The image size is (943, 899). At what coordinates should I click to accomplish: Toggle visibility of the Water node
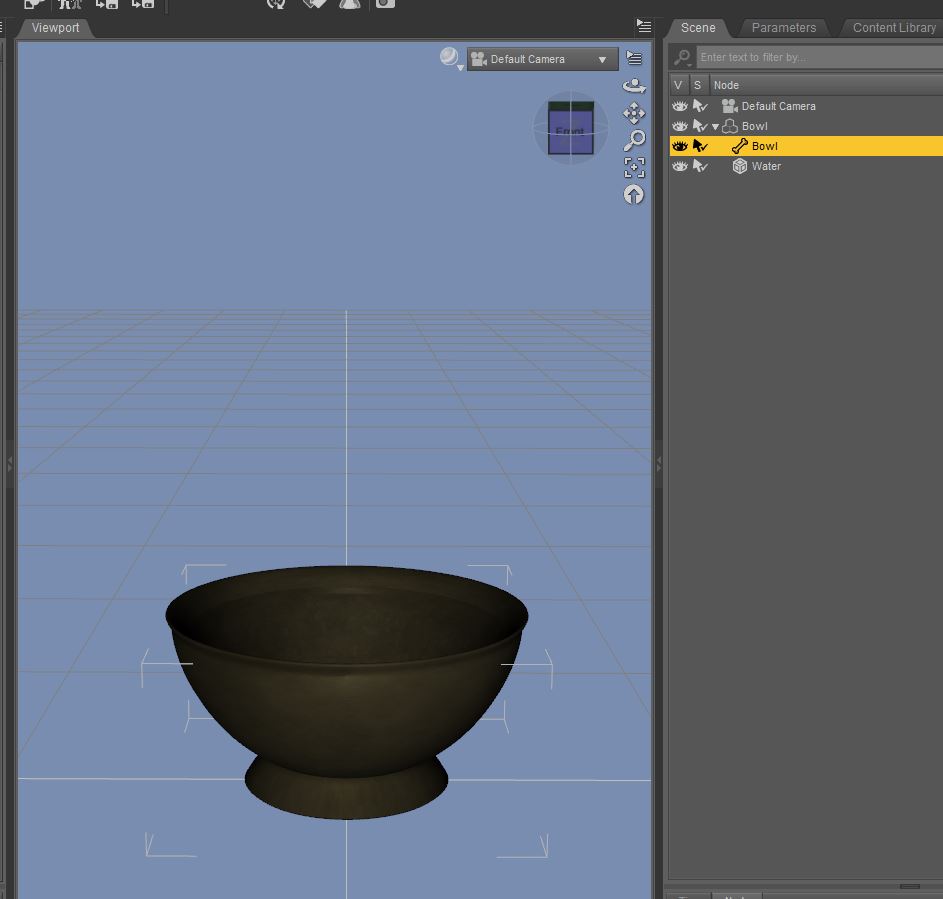tap(680, 167)
